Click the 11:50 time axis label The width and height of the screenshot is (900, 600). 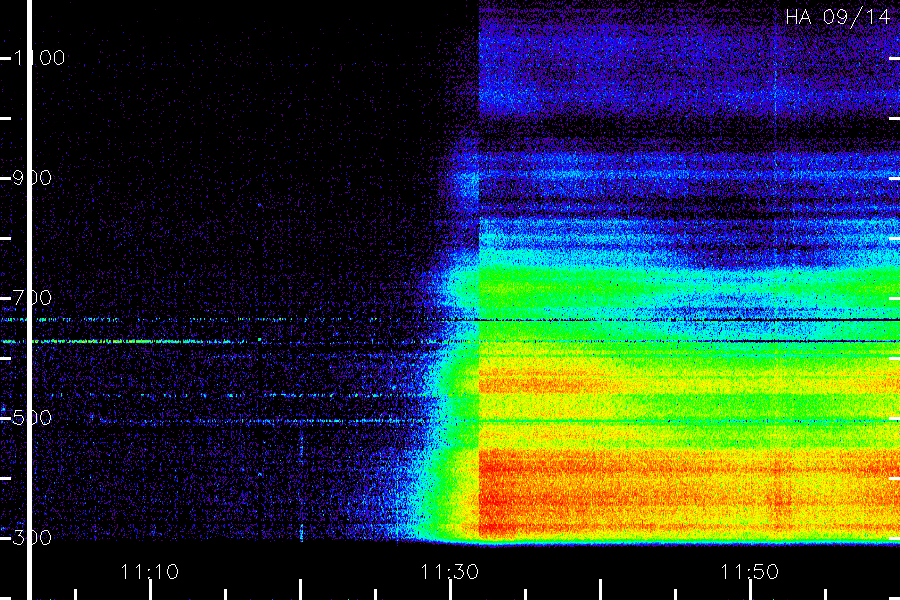[749, 572]
